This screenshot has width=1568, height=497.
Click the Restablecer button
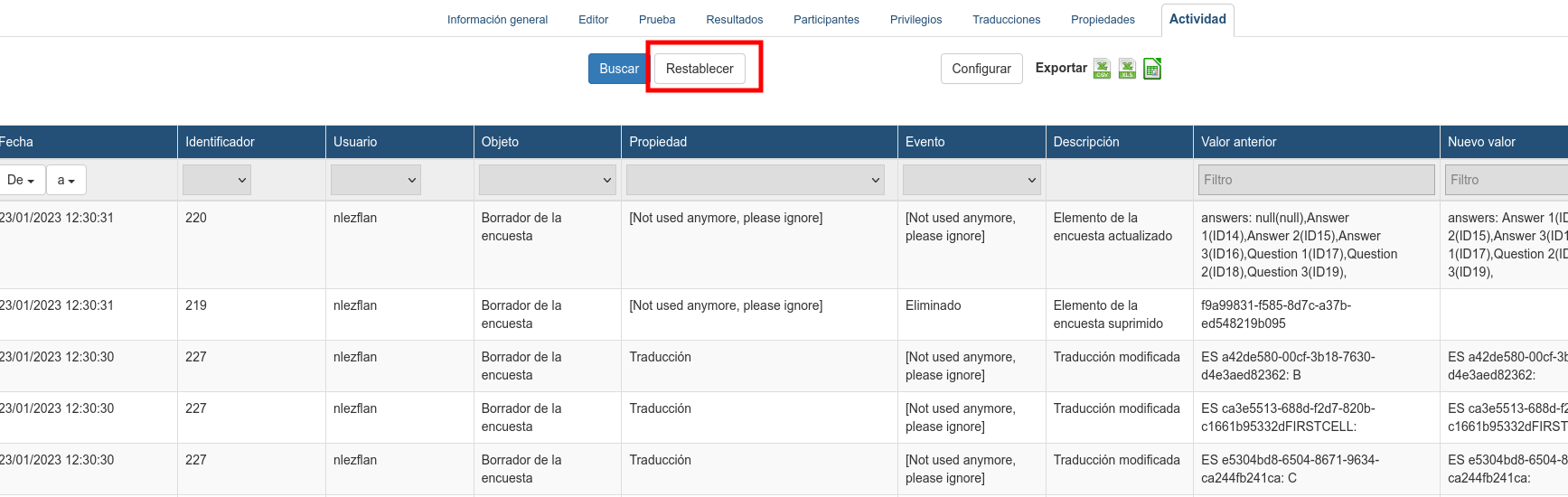pos(699,69)
